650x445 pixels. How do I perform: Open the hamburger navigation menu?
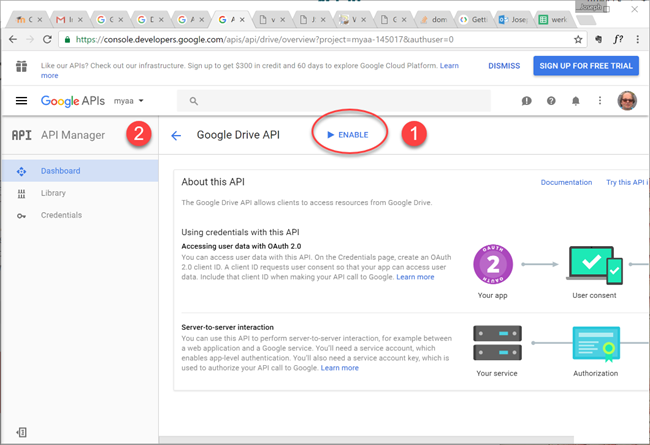pos(21,101)
